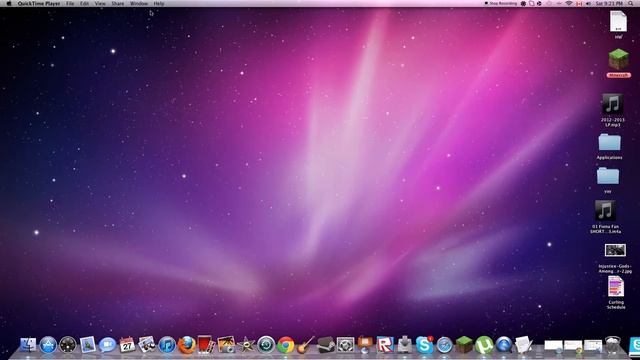
Task: Launch uTorrent from the dock
Action: click(484, 345)
